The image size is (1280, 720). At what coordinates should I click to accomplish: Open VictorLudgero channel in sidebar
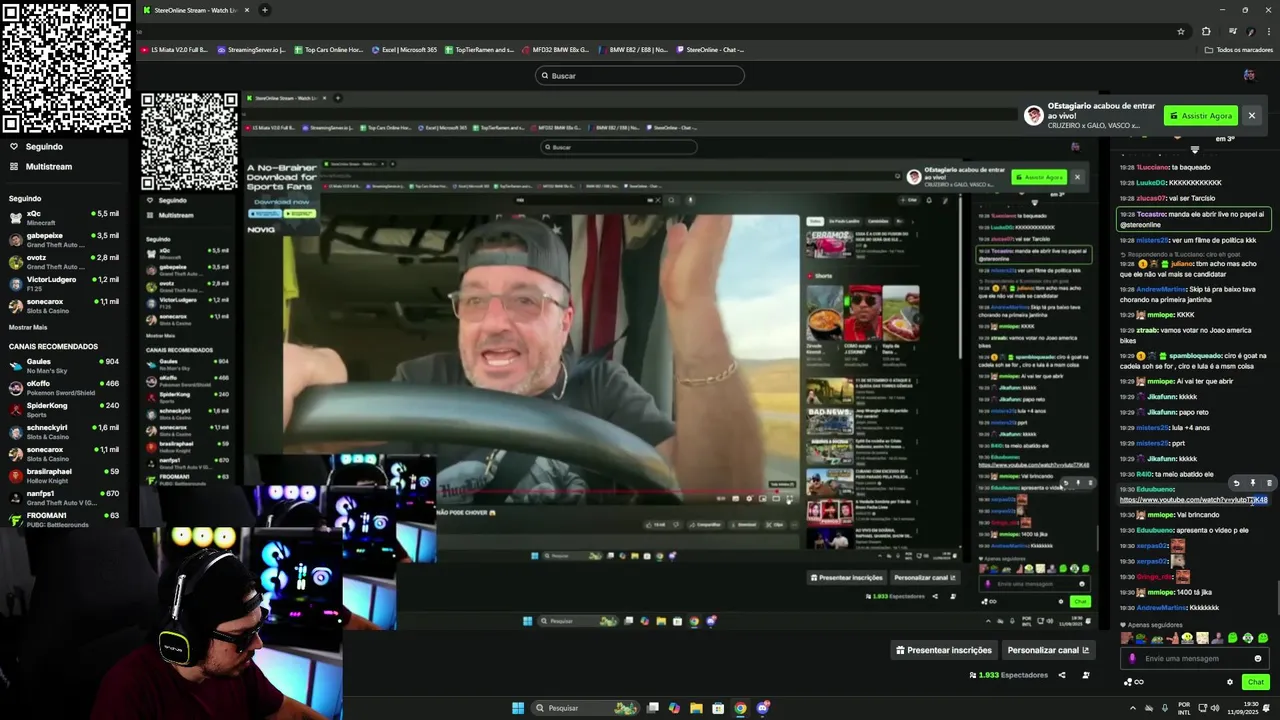click(x=64, y=283)
